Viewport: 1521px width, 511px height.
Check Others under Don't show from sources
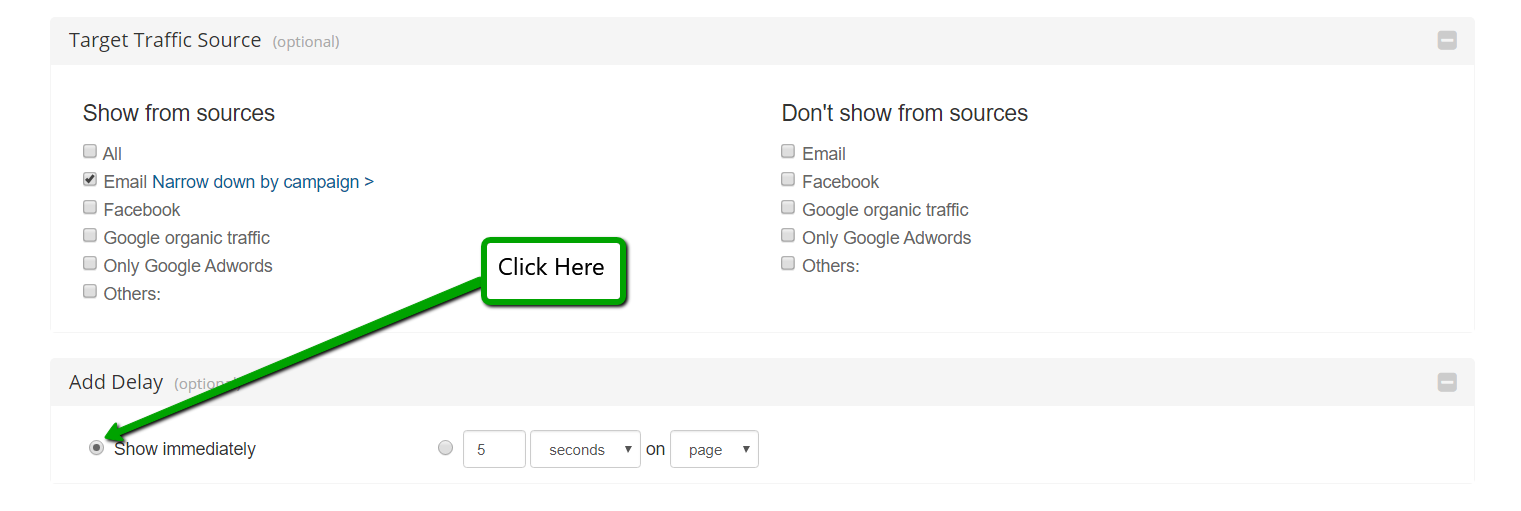pyautogui.click(x=788, y=264)
